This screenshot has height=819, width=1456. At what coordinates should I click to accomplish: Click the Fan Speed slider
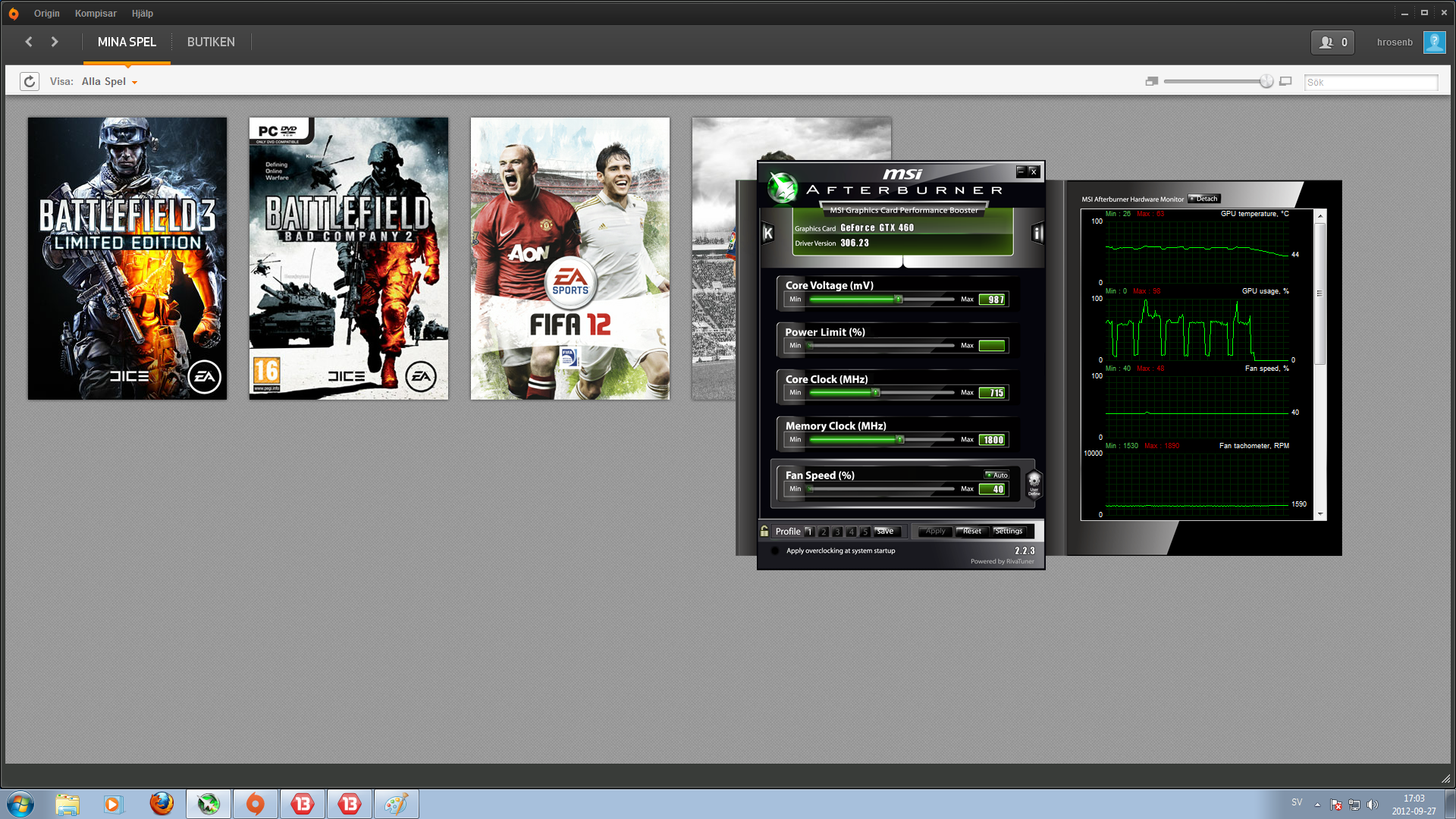(x=881, y=489)
